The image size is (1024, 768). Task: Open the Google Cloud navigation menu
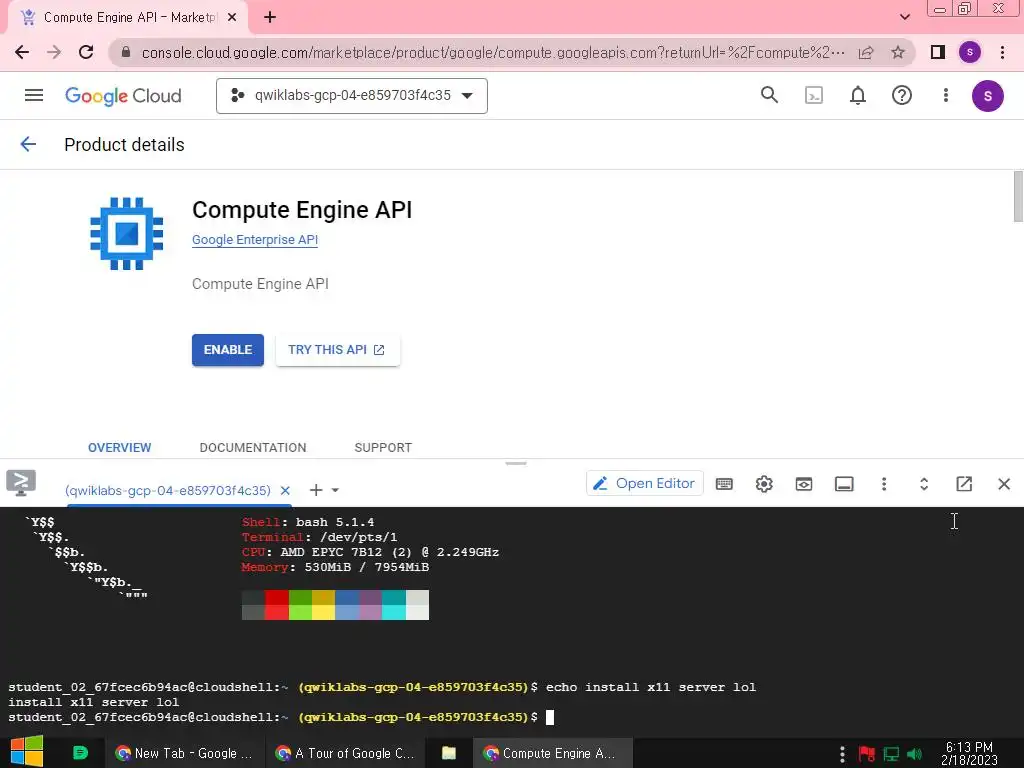[x=34, y=95]
